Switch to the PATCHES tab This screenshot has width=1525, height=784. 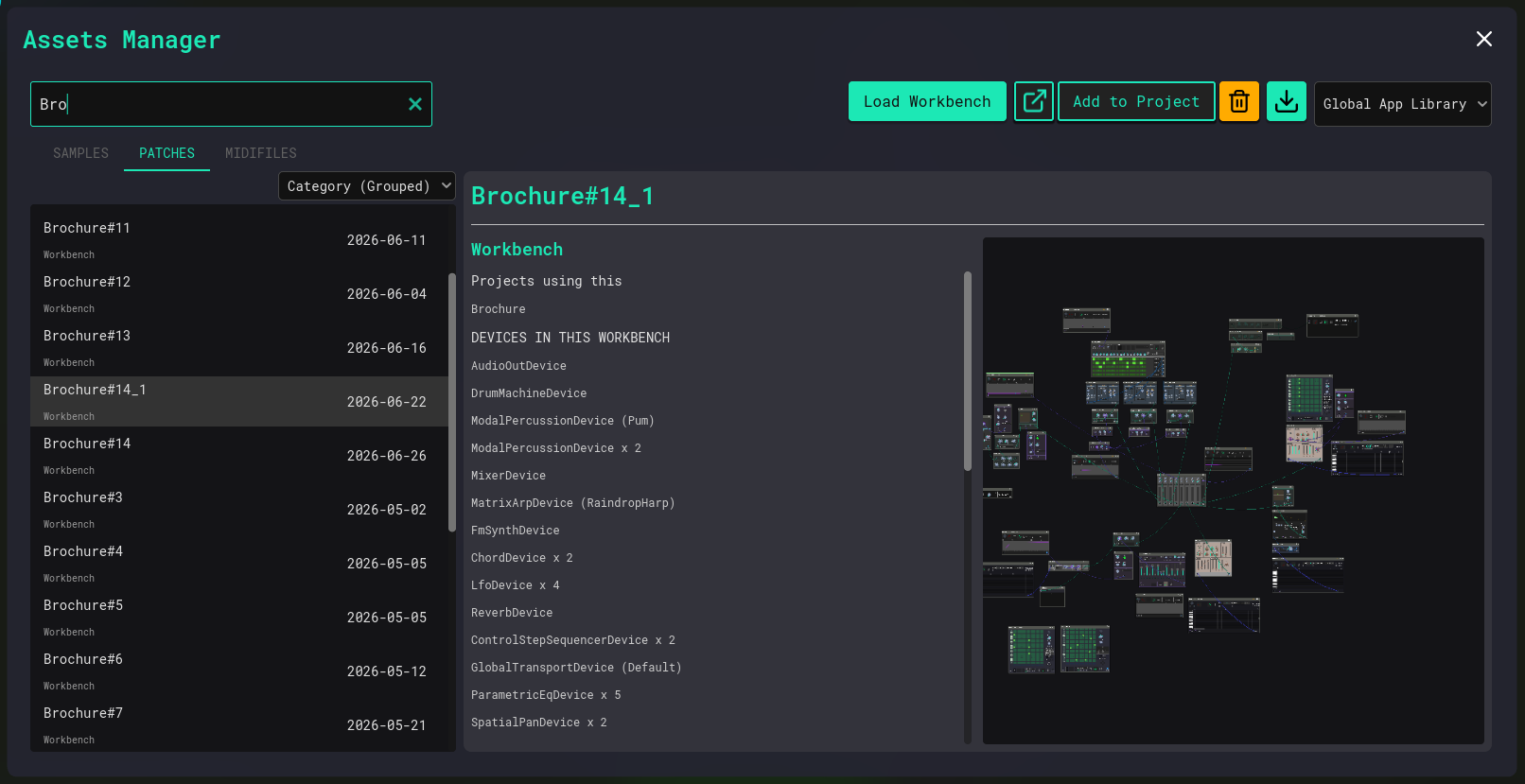click(167, 153)
